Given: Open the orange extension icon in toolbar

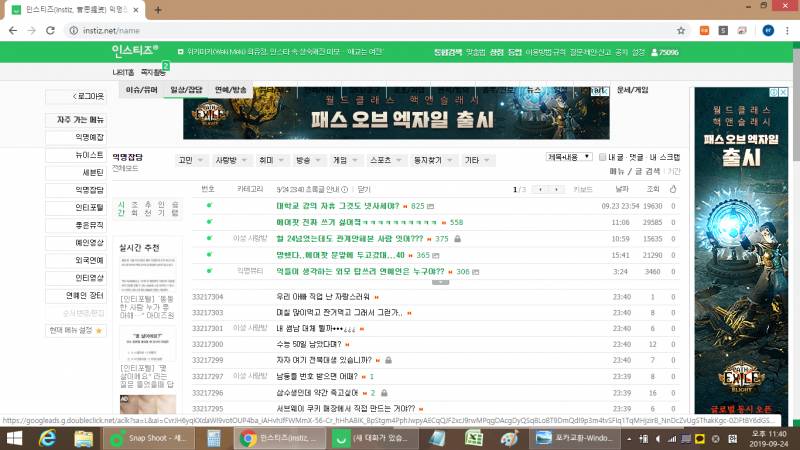Looking at the screenshot, I should coord(704,31).
